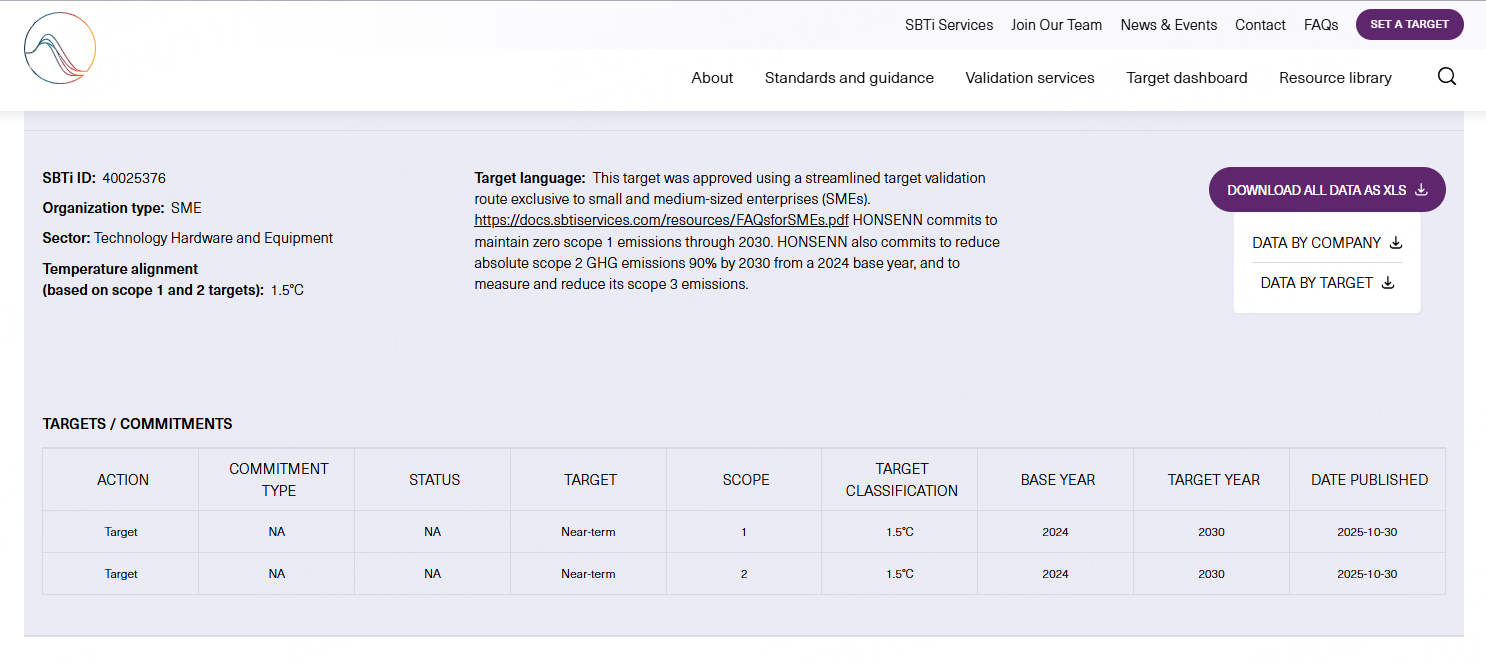Navigate to News & Events
This screenshot has width=1486, height=663.
tap(1168, 25)
